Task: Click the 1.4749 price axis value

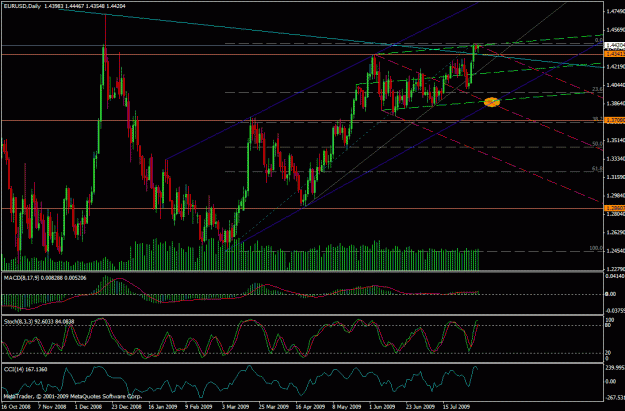Action: tap(615, 12)
